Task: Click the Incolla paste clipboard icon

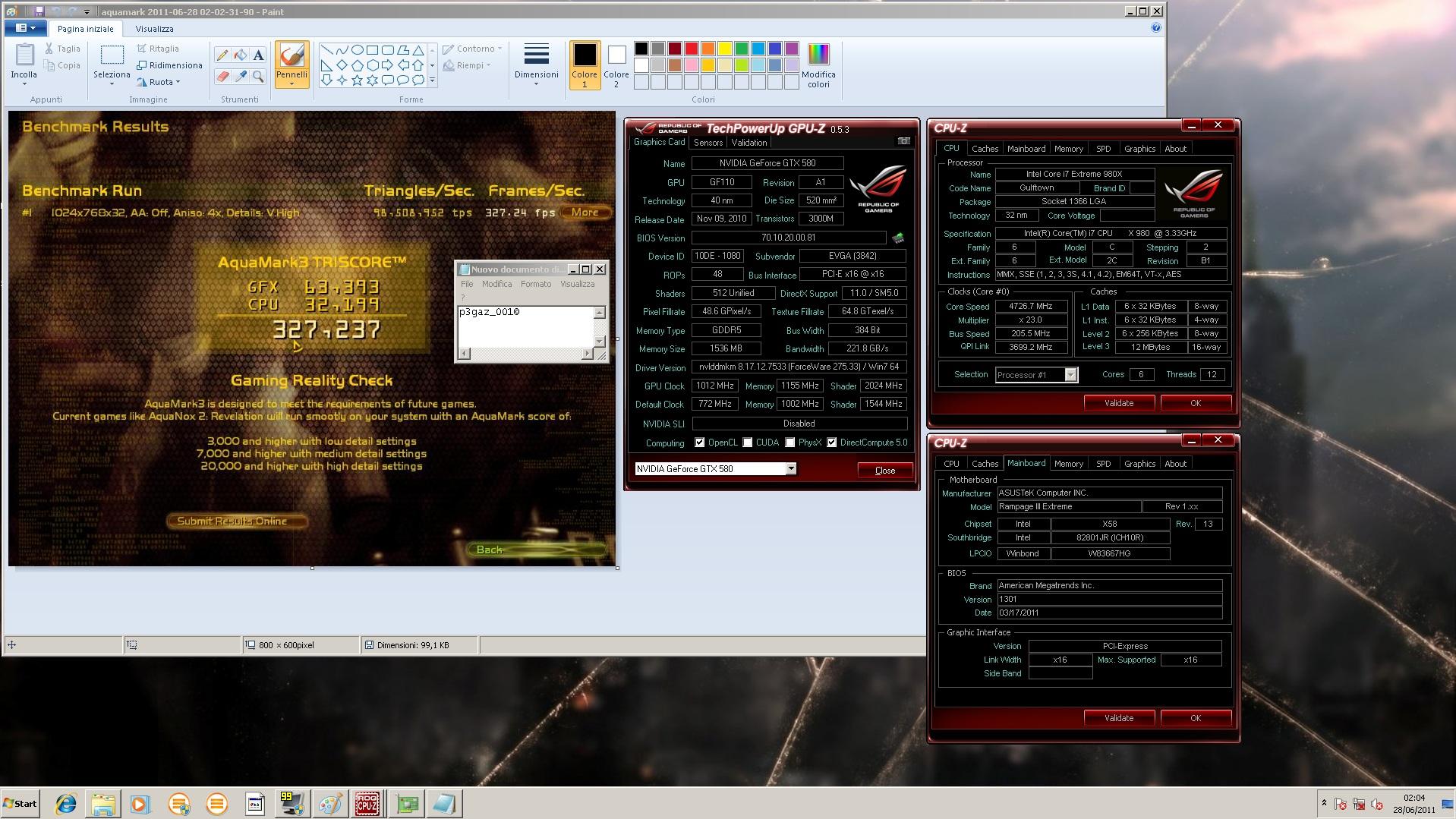Action: [24, 55]
